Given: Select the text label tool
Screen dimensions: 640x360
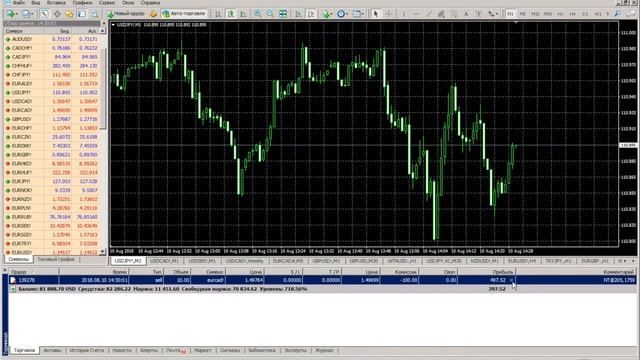Looking at the screenshot, I should pos(478,14).
